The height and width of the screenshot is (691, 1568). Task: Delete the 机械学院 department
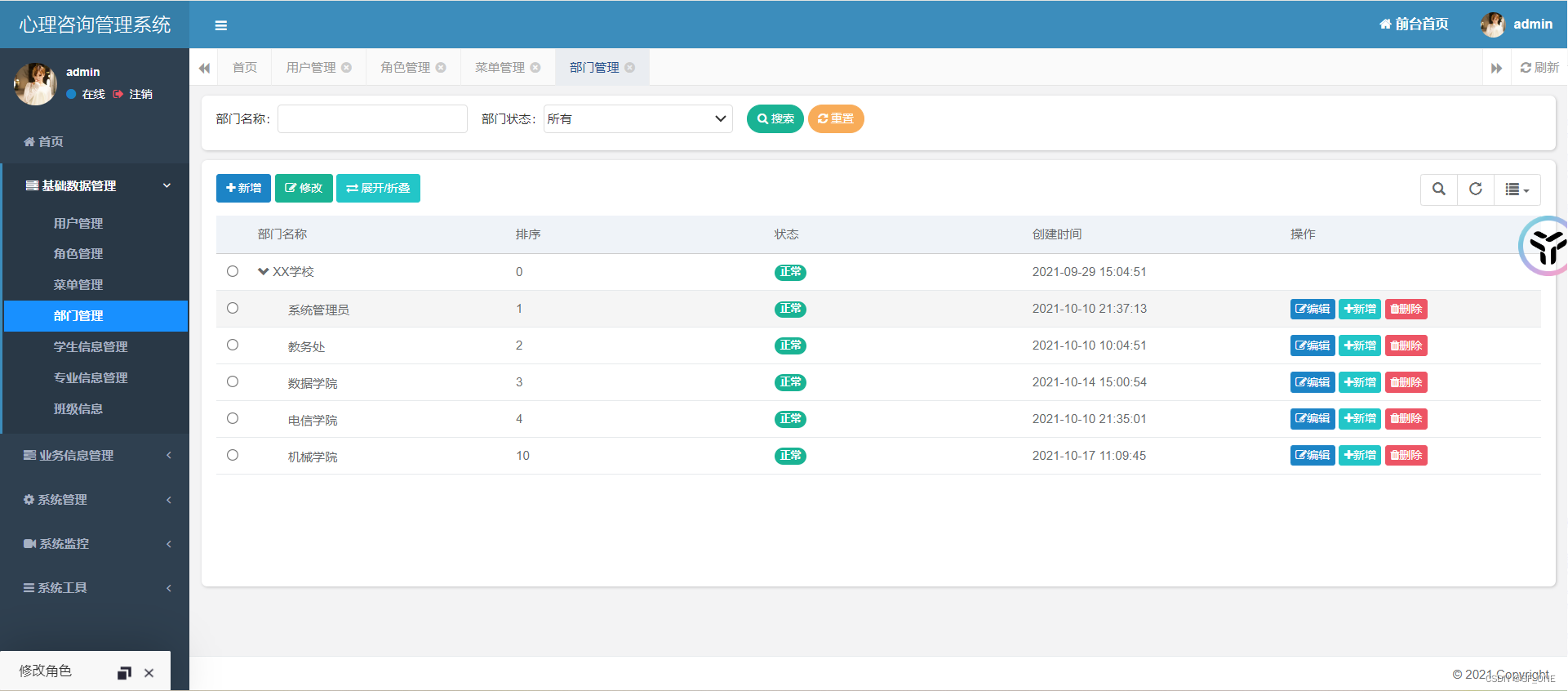pyautogui.click(x=1406, y=455)
